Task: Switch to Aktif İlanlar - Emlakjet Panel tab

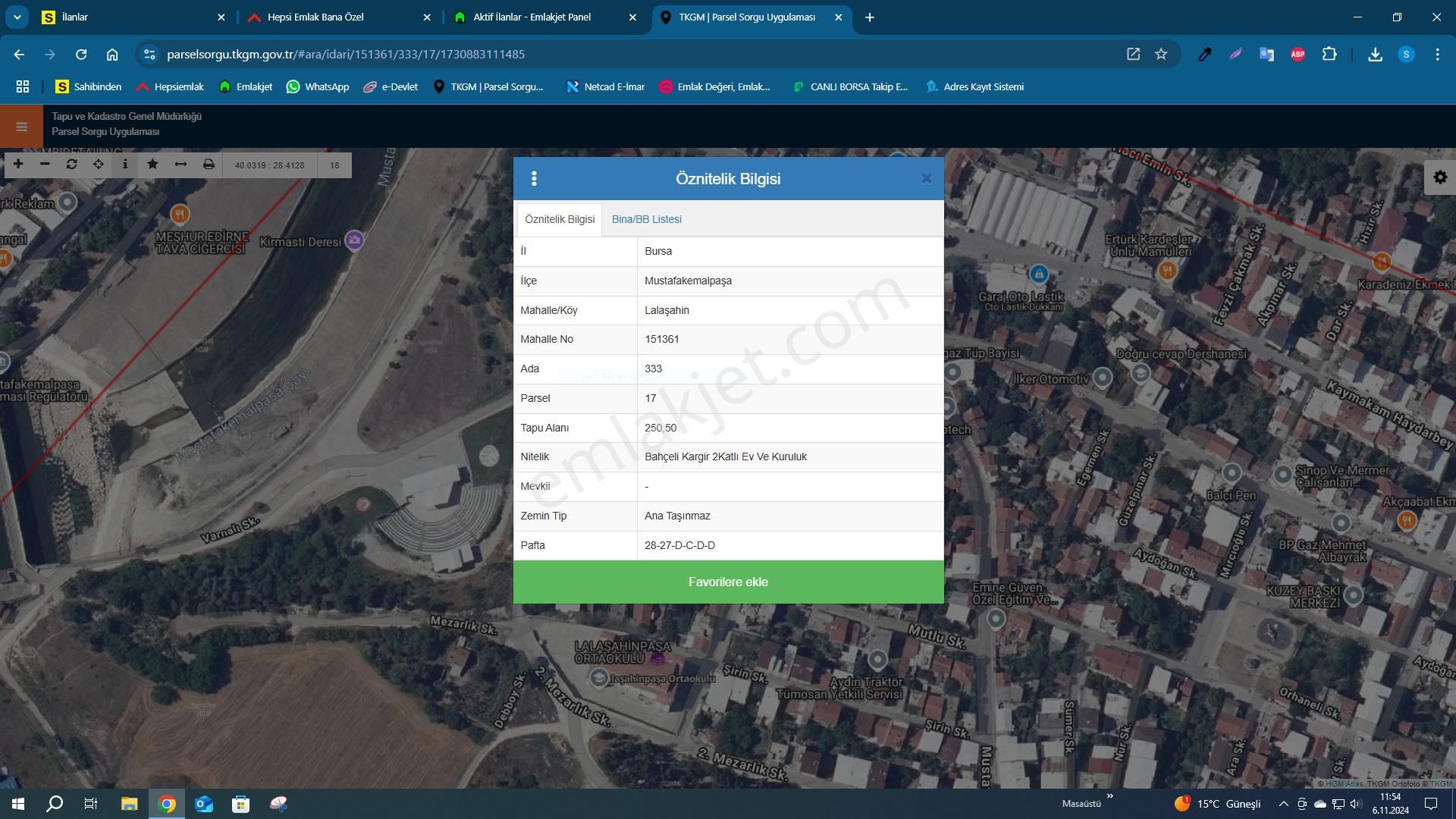Action: pyautogui.click(x=545, y=17)
